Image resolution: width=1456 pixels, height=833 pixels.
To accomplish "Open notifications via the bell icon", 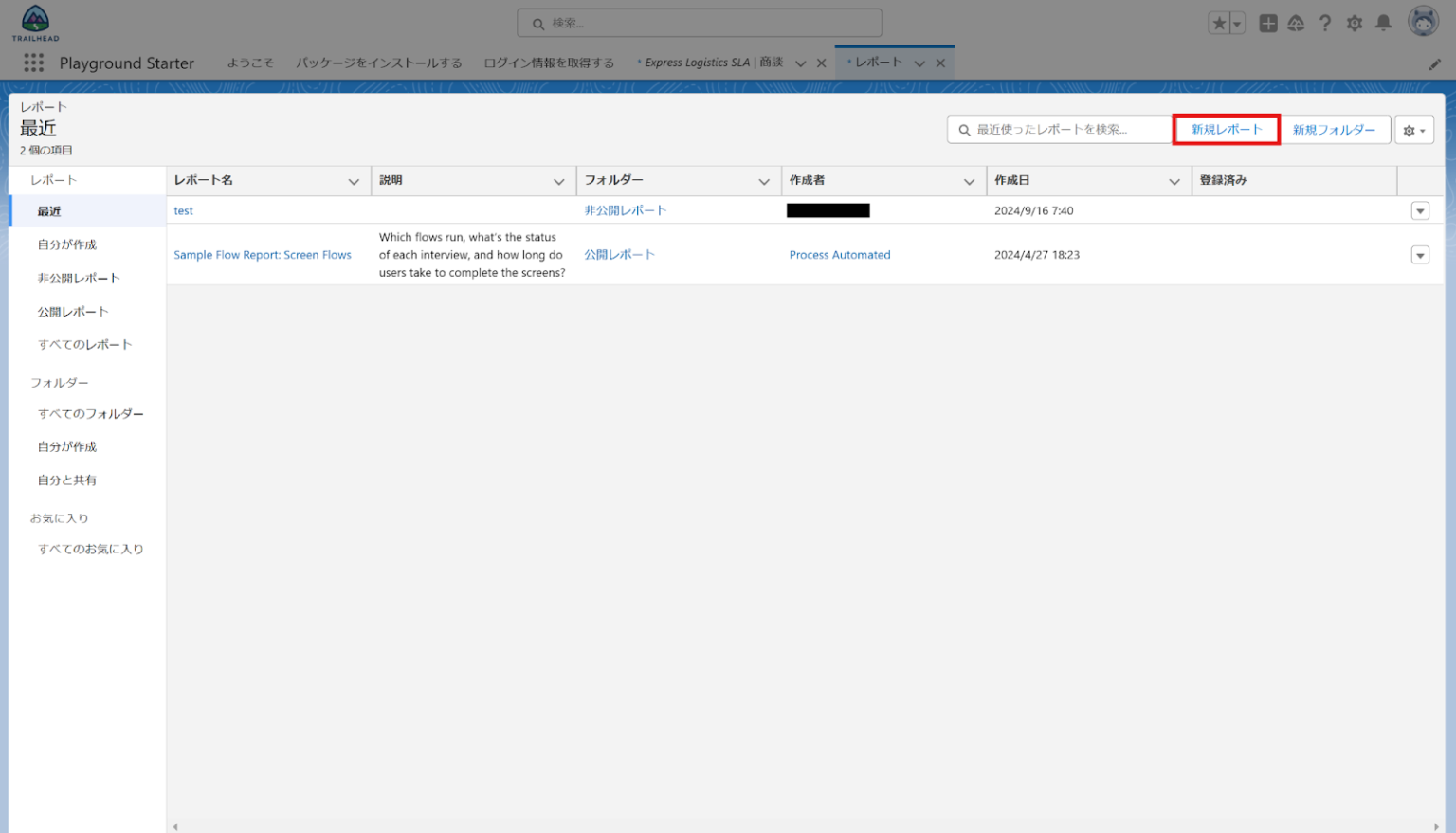I will pos(1384,23).
